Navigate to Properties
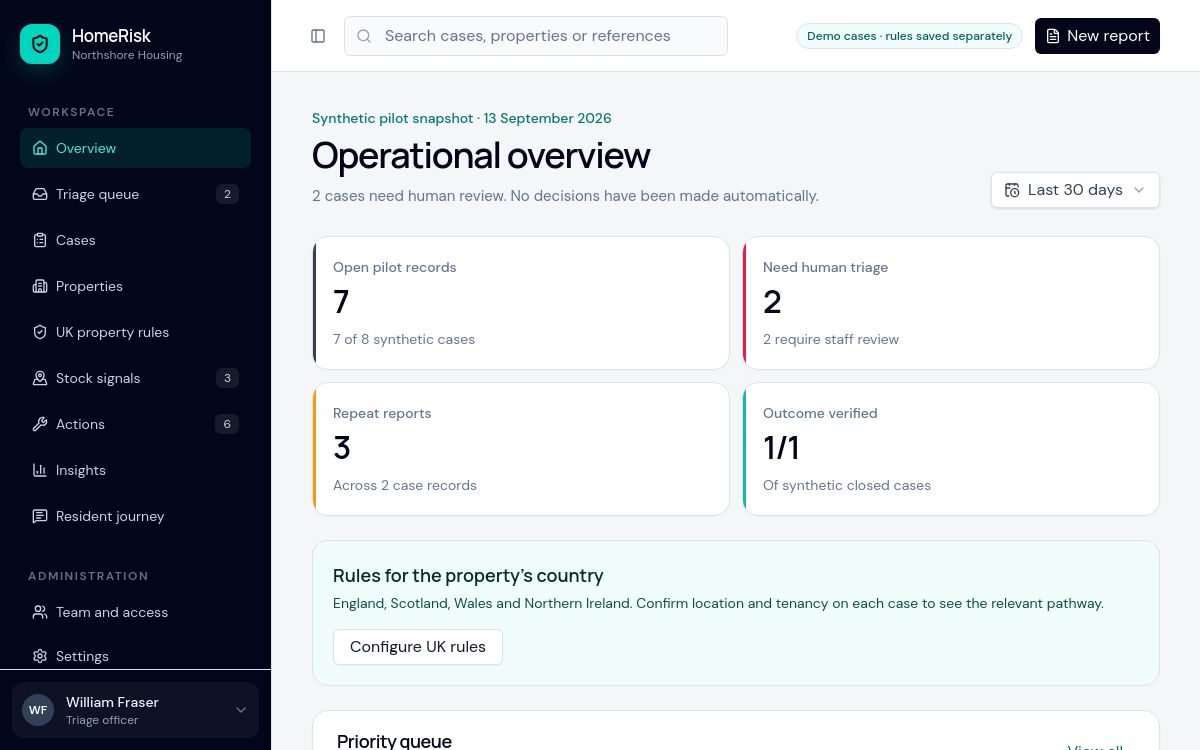The image size is (1200, 750). 135,286
